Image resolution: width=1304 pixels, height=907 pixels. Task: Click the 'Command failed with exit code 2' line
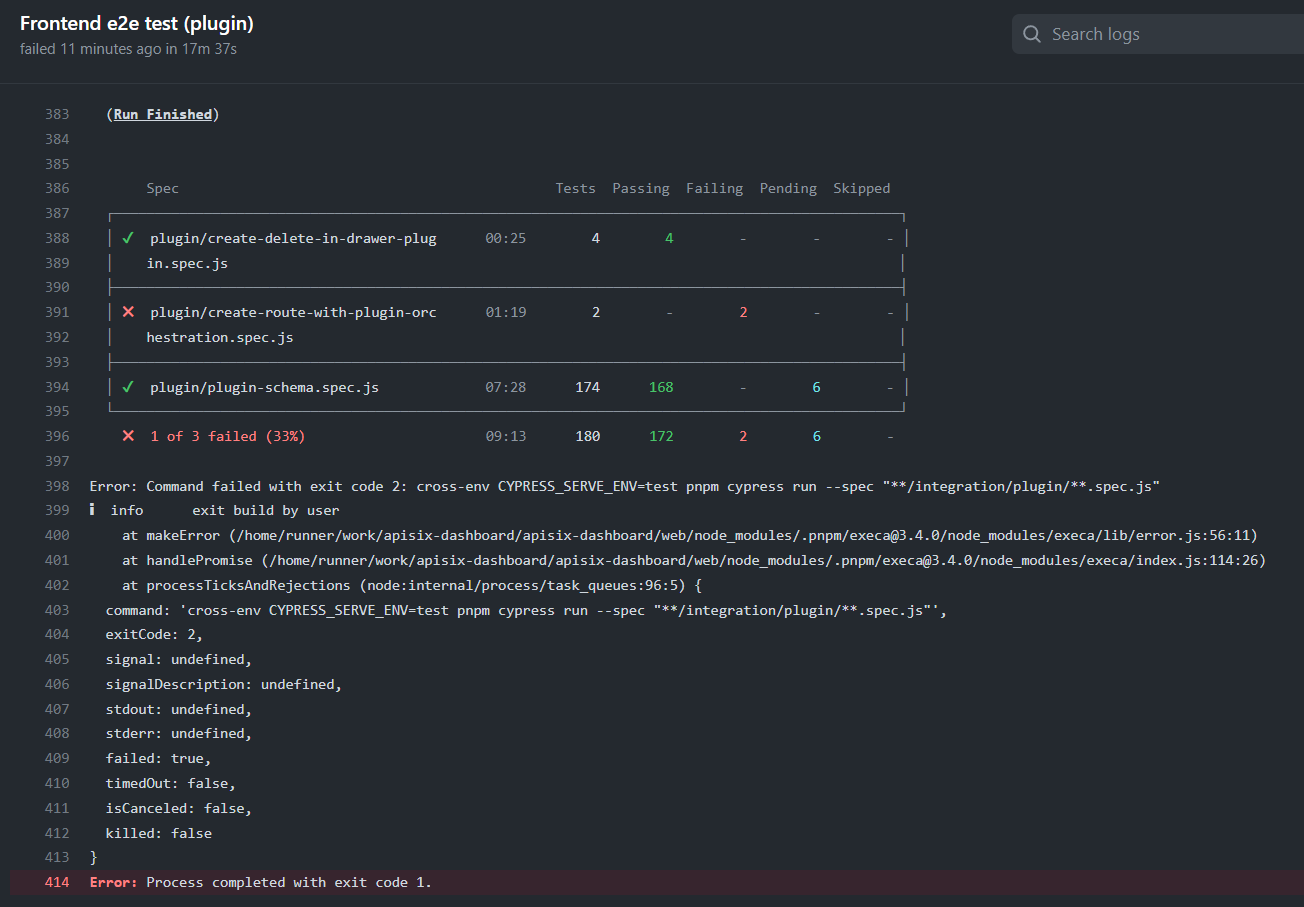click(624, 486)
